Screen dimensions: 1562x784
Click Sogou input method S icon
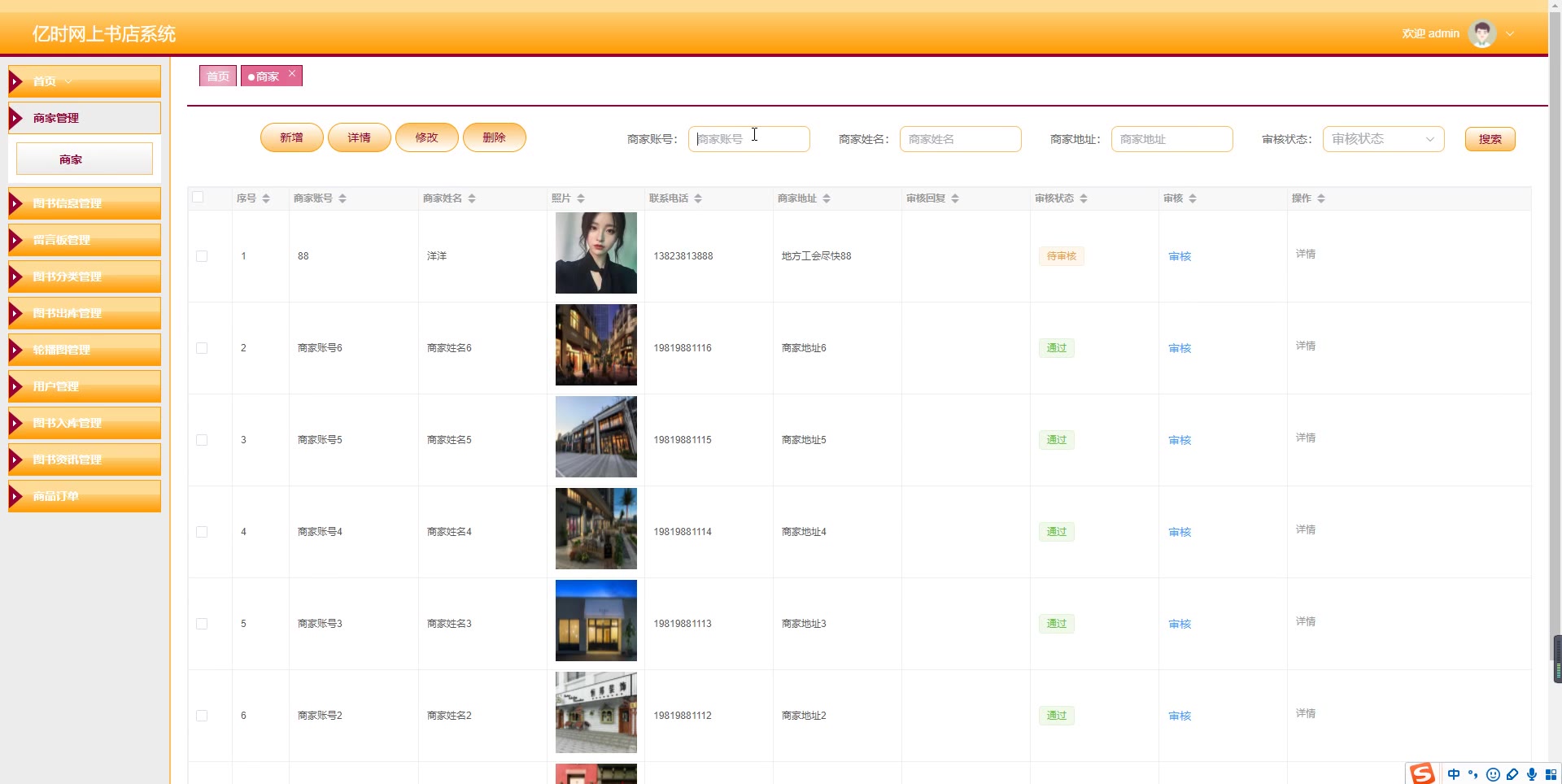coord(1422,774)
